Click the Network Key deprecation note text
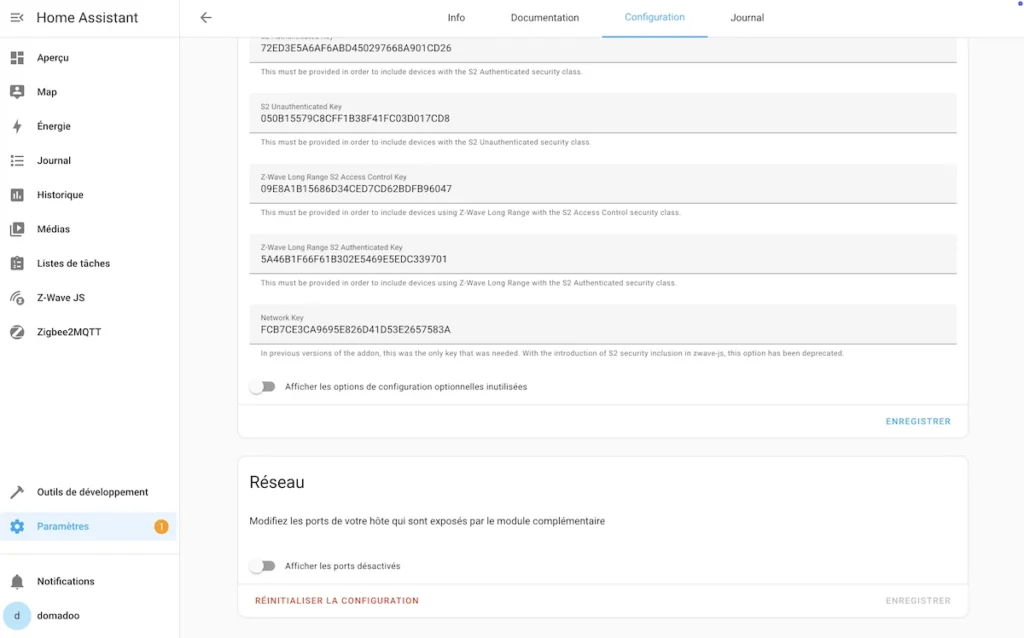 point(552,353)
